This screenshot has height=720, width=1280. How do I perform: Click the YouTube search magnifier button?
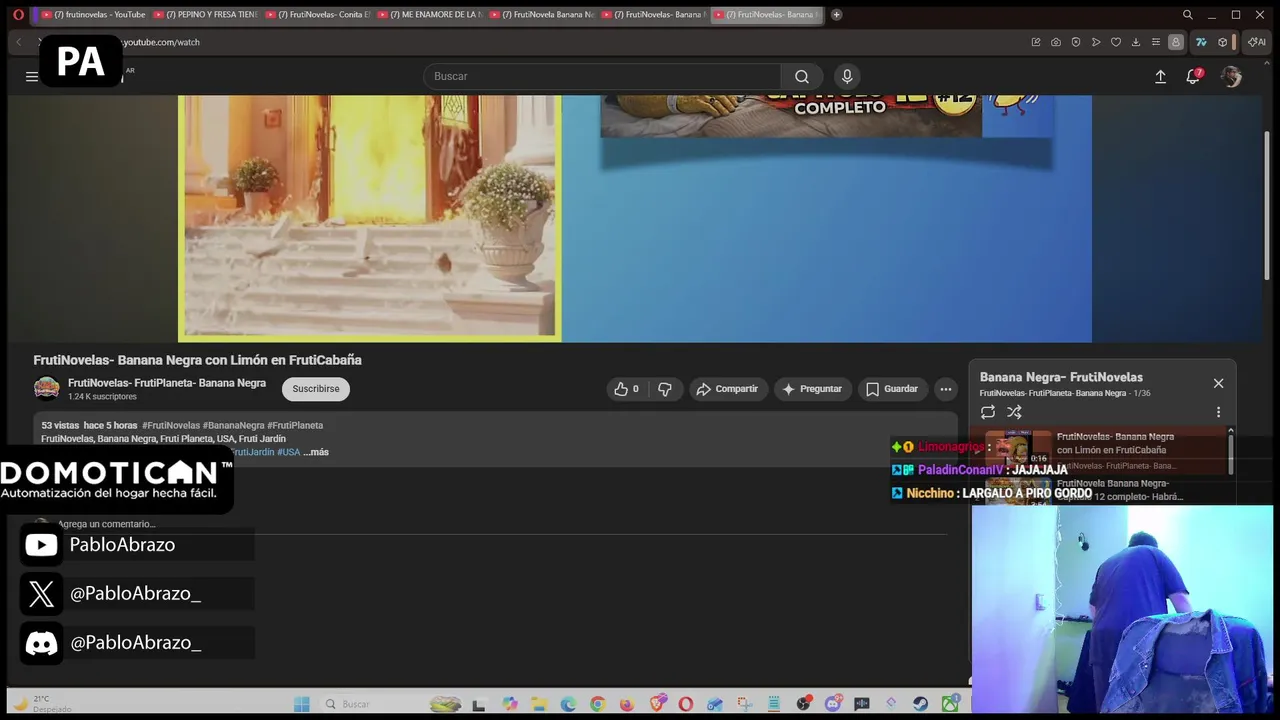tap(802, 76)
